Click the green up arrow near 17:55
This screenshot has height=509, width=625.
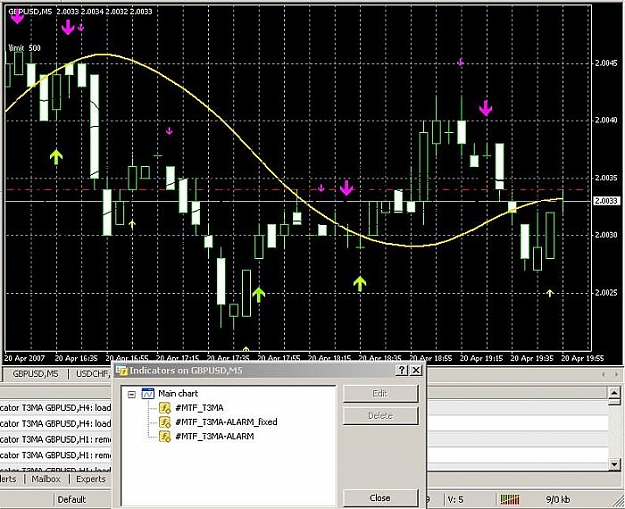coord(258,295)
